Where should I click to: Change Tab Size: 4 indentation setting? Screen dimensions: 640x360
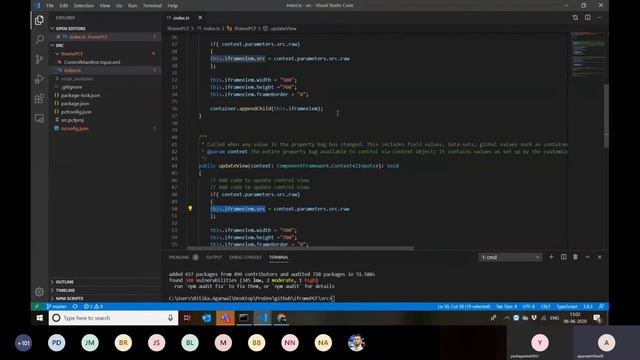[x=506, y=306]
